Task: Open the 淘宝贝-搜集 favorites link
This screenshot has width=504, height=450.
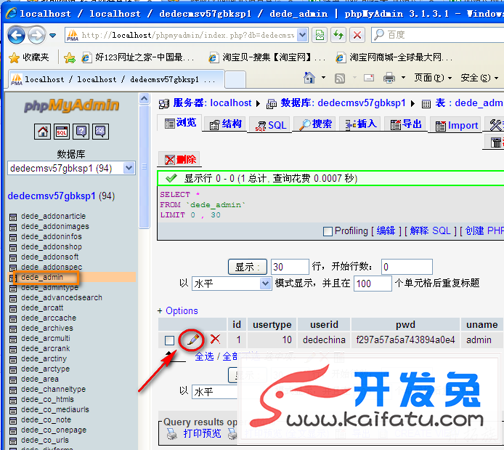Action: point(267,58)
